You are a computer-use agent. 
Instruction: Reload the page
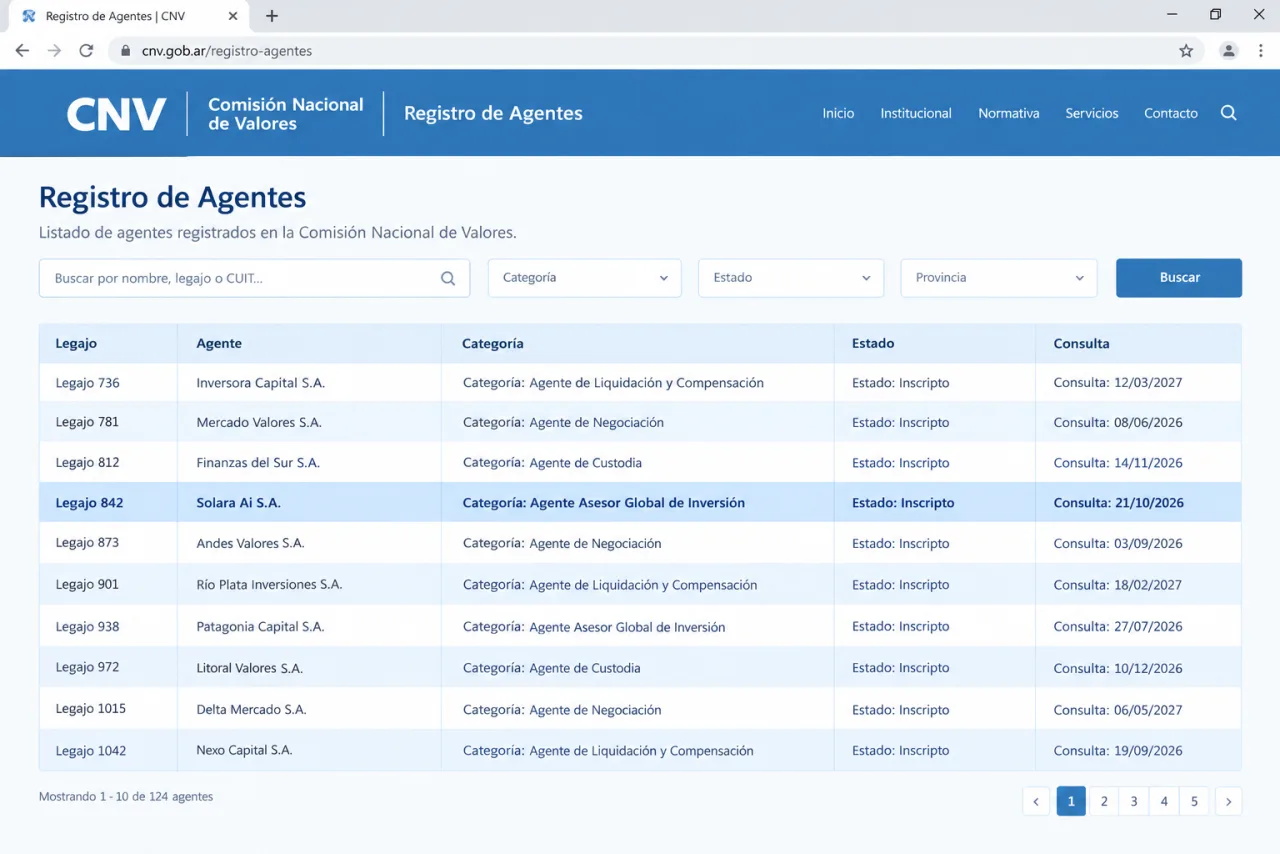[x=86, y=51]
